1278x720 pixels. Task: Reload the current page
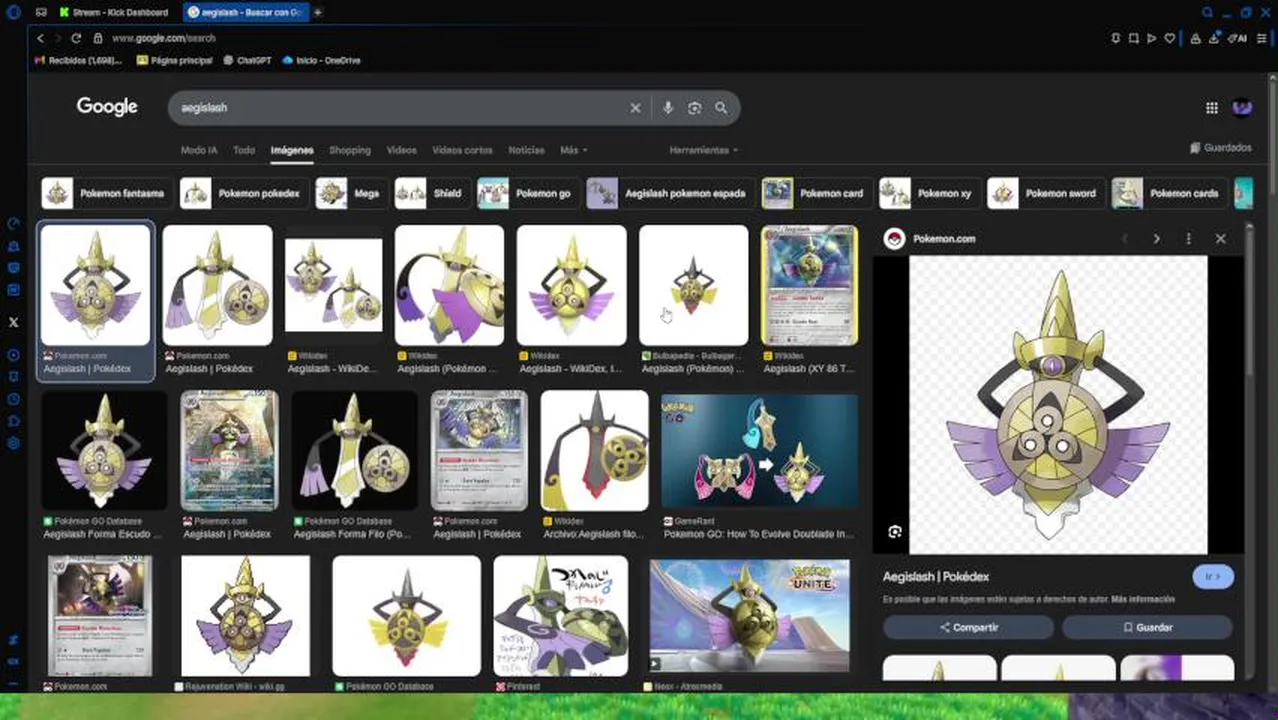pyautogui.click(x=75, y=38)
